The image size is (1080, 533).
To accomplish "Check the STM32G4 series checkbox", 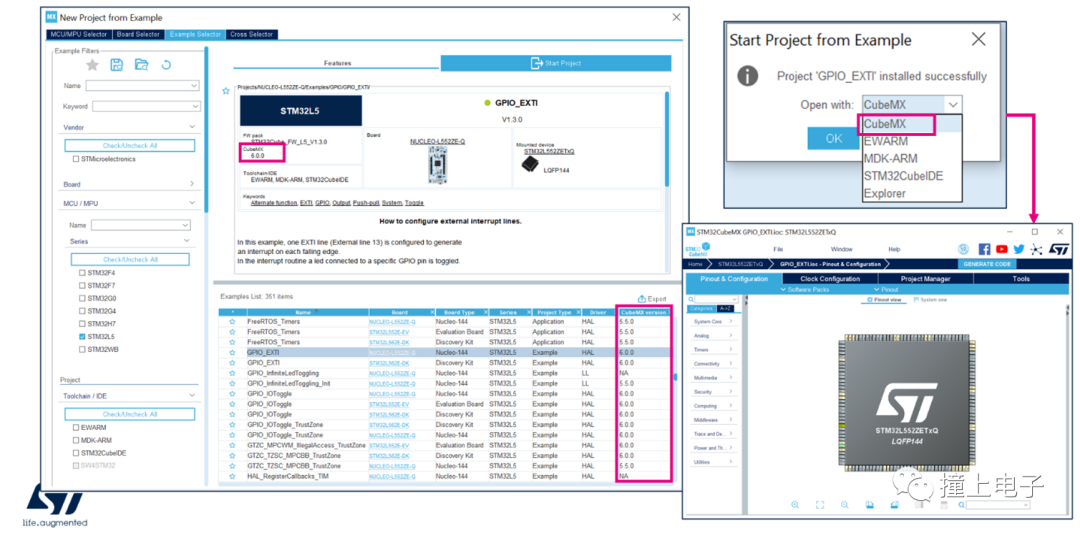I will [83, 311].
